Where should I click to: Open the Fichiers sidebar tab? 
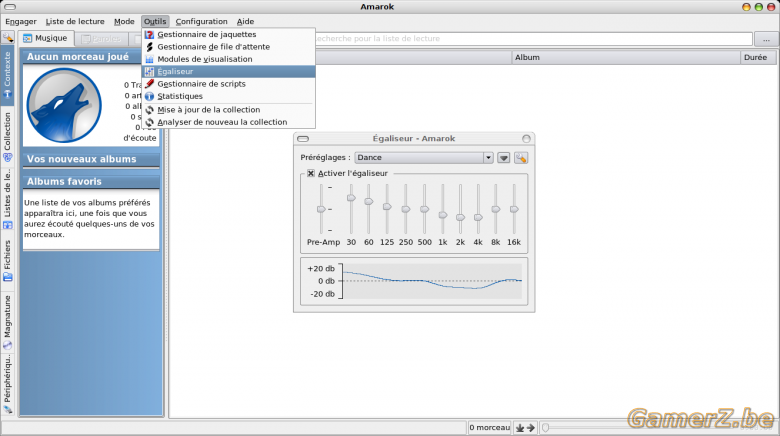coord(7,261)
